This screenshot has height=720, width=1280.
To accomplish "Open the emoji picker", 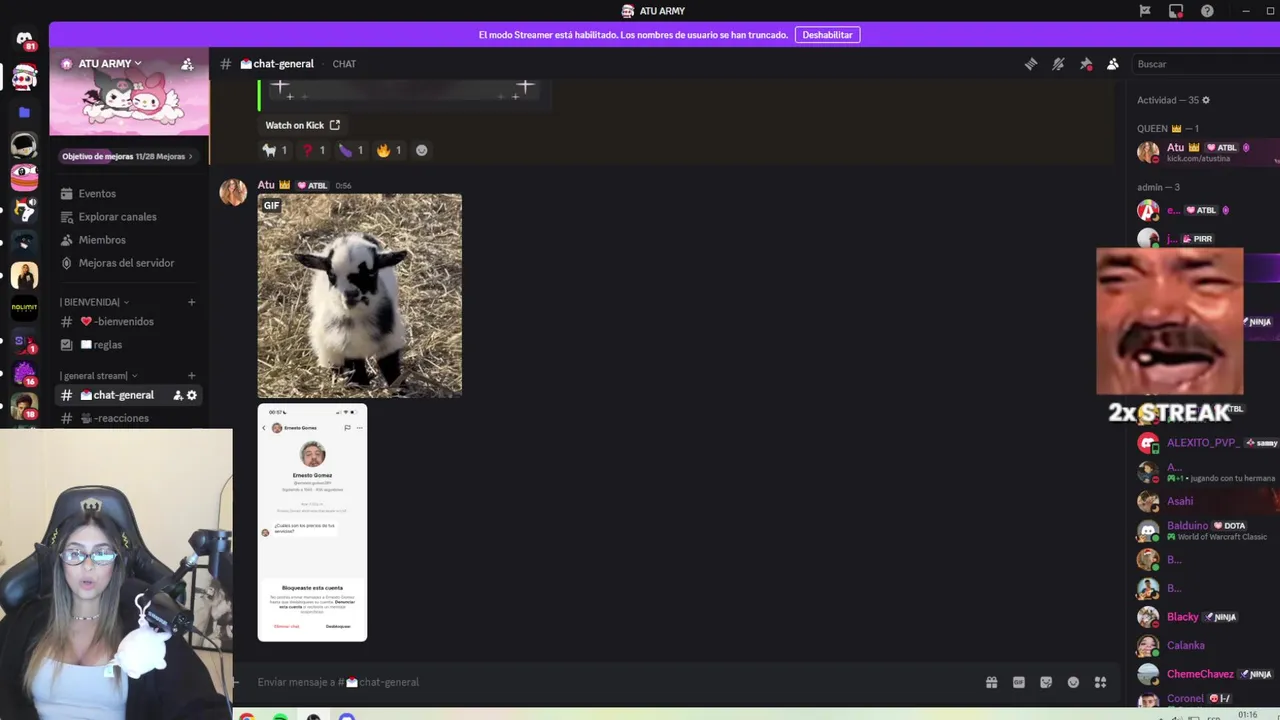I will (x=1073, y=682).
